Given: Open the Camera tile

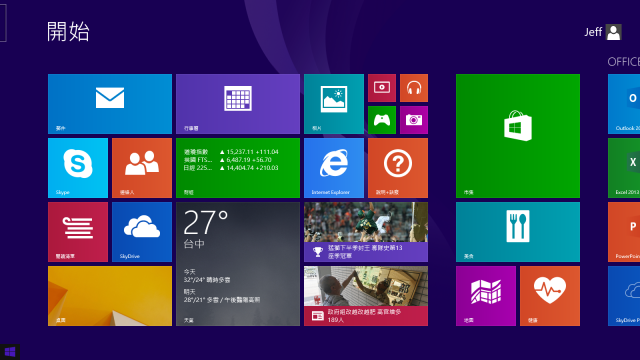Looking at the screenshot, I should [x=414, y=120].
